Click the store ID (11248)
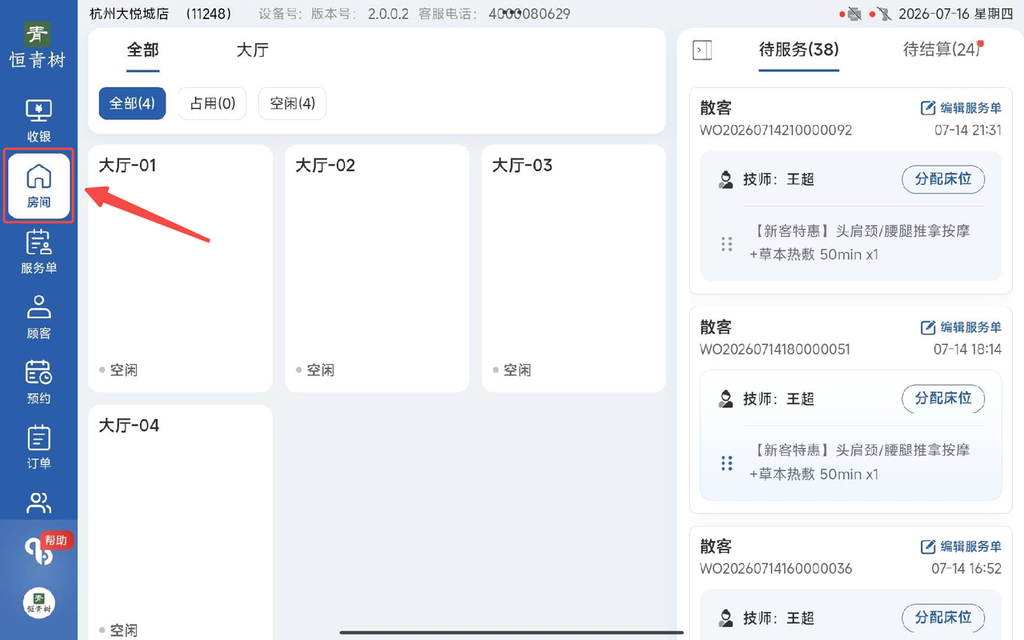The height and width of the screenshot is (640, 1024). point(208,14)
